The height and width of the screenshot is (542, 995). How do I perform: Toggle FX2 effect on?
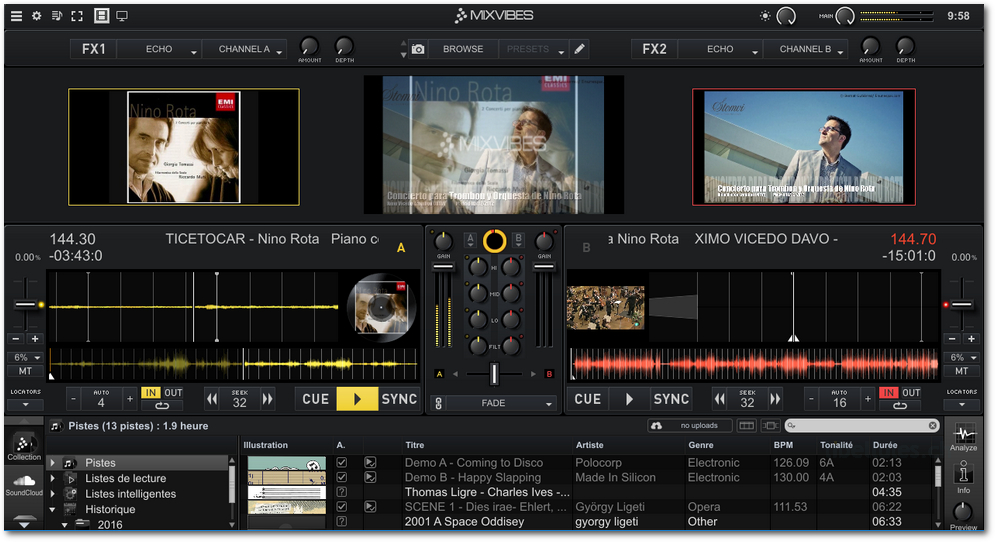(x=654, y=49)
